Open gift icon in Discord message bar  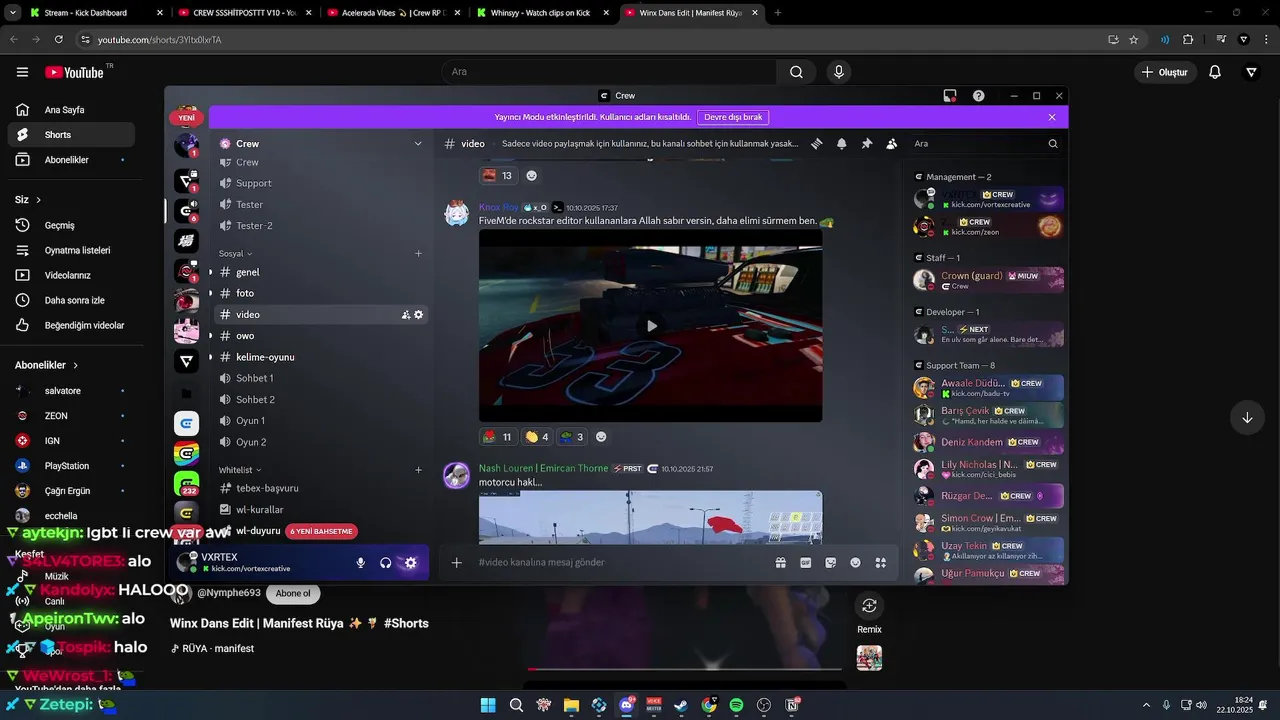781,563
